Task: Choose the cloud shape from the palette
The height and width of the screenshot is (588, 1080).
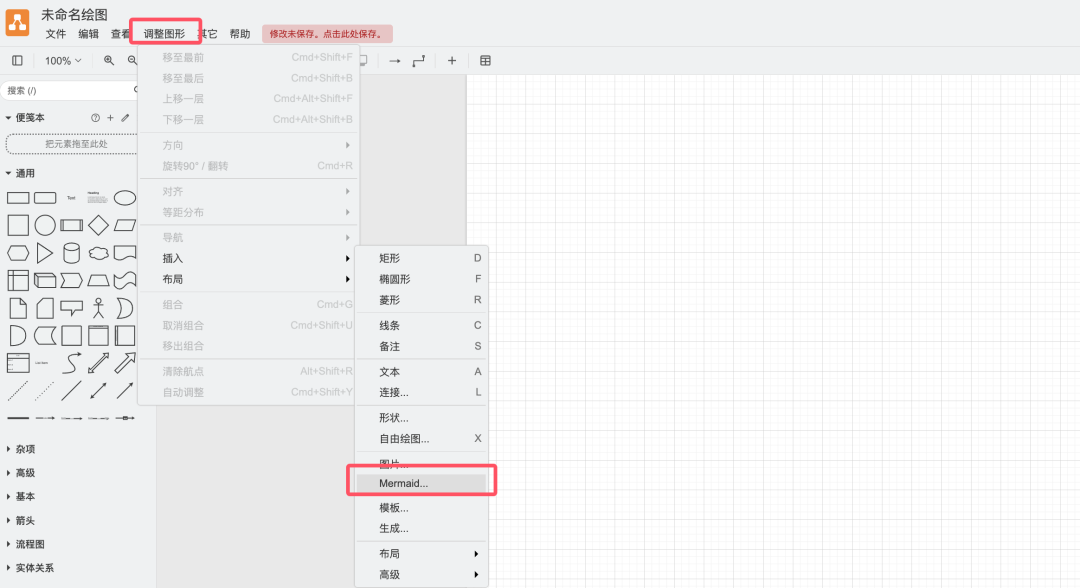Action: (98, 252)
